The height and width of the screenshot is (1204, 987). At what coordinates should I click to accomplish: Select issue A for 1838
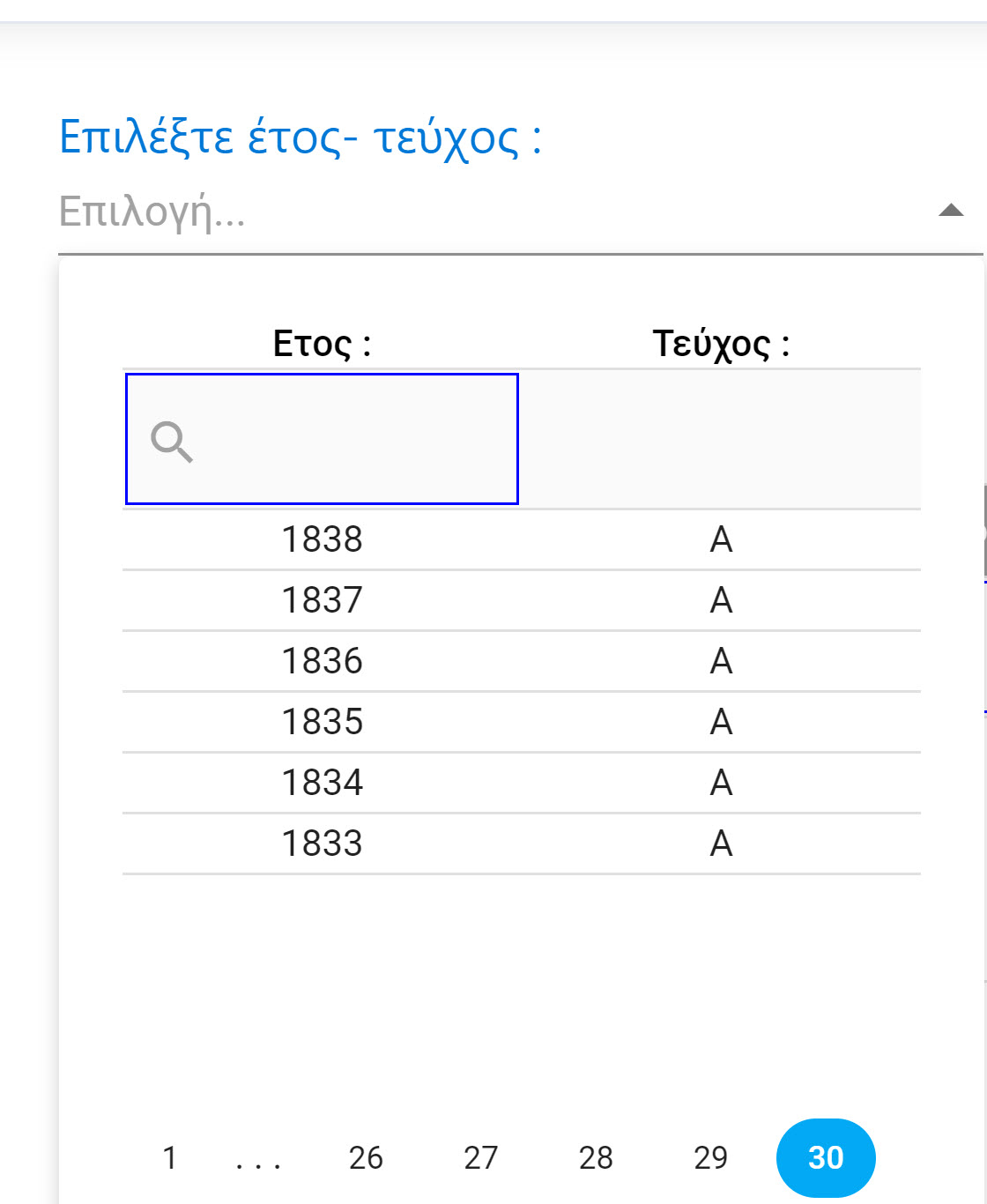pyautogui.click(x=721, y=539)
